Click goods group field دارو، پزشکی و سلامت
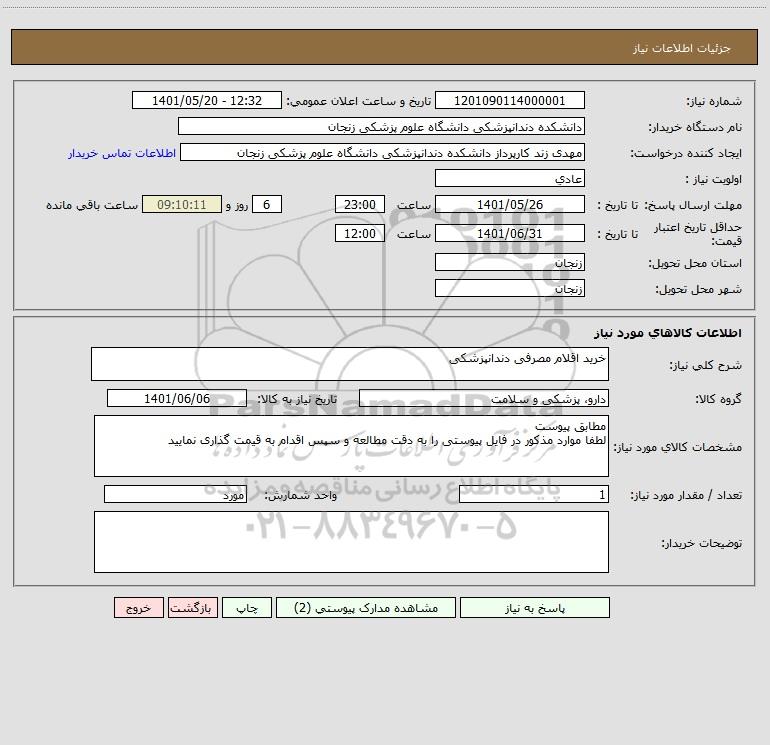 (x=484, y=398)
